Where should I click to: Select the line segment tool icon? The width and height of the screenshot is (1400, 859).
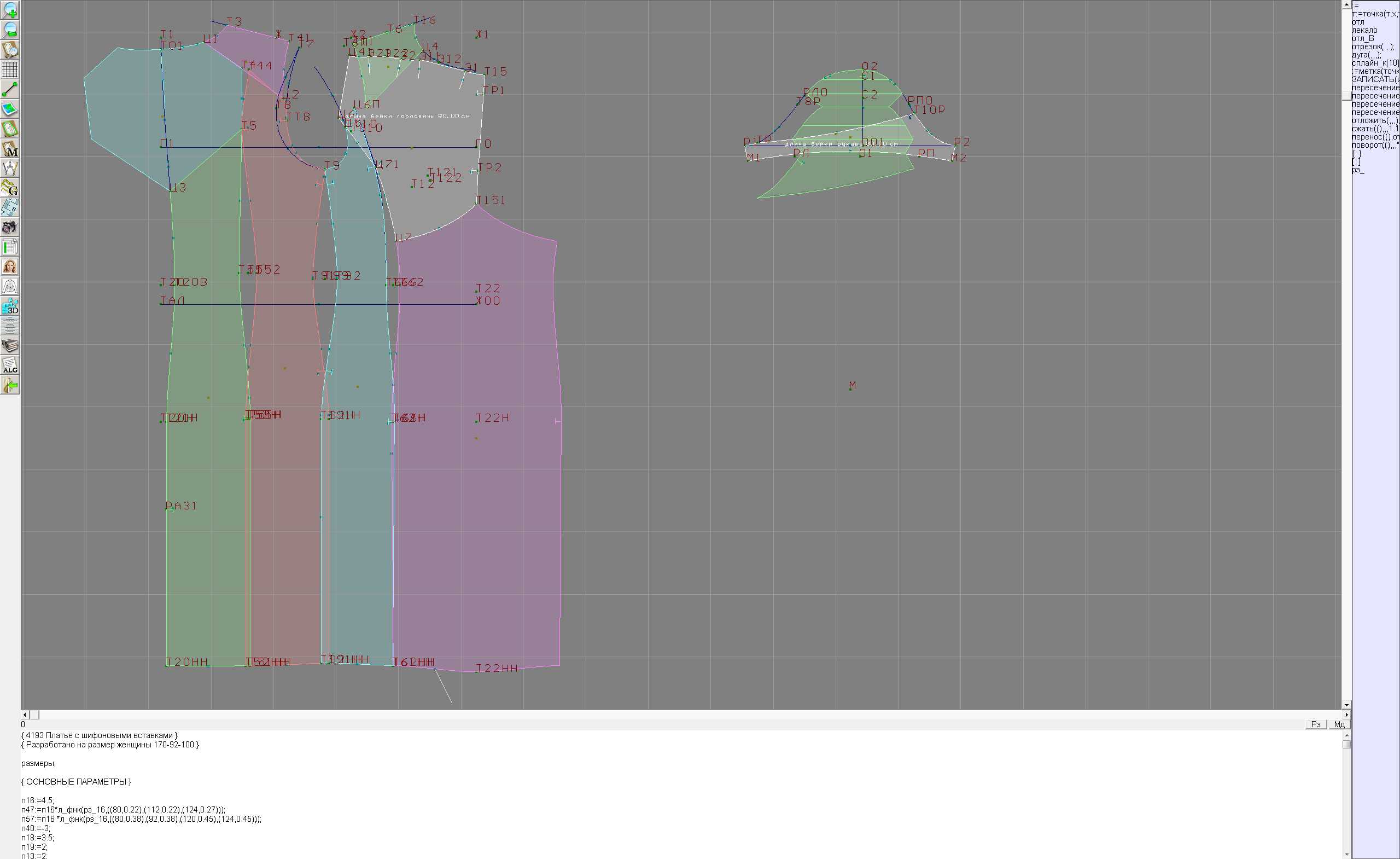click(10, 89)
